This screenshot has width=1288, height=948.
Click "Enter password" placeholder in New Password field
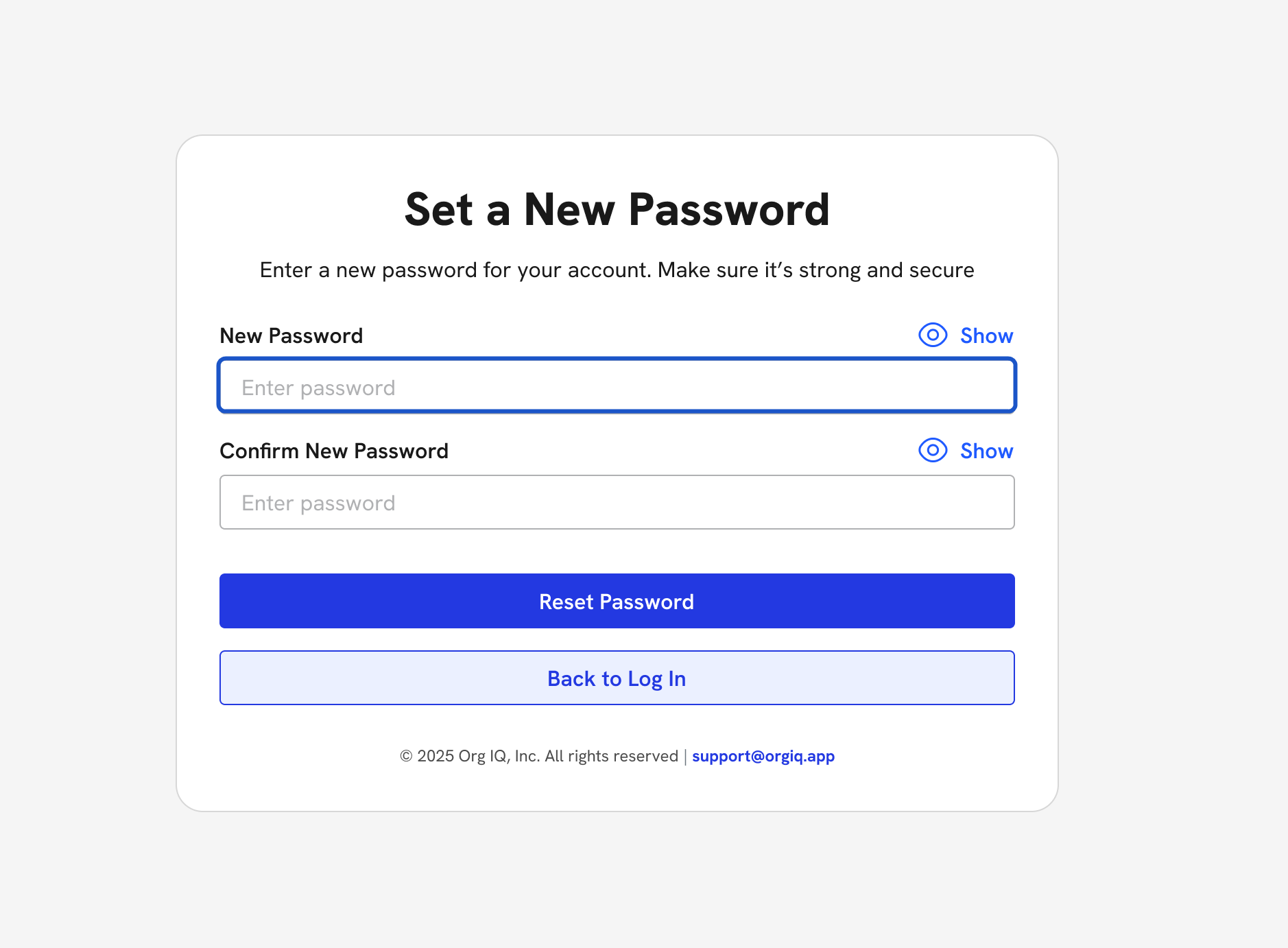click(318, 388)
